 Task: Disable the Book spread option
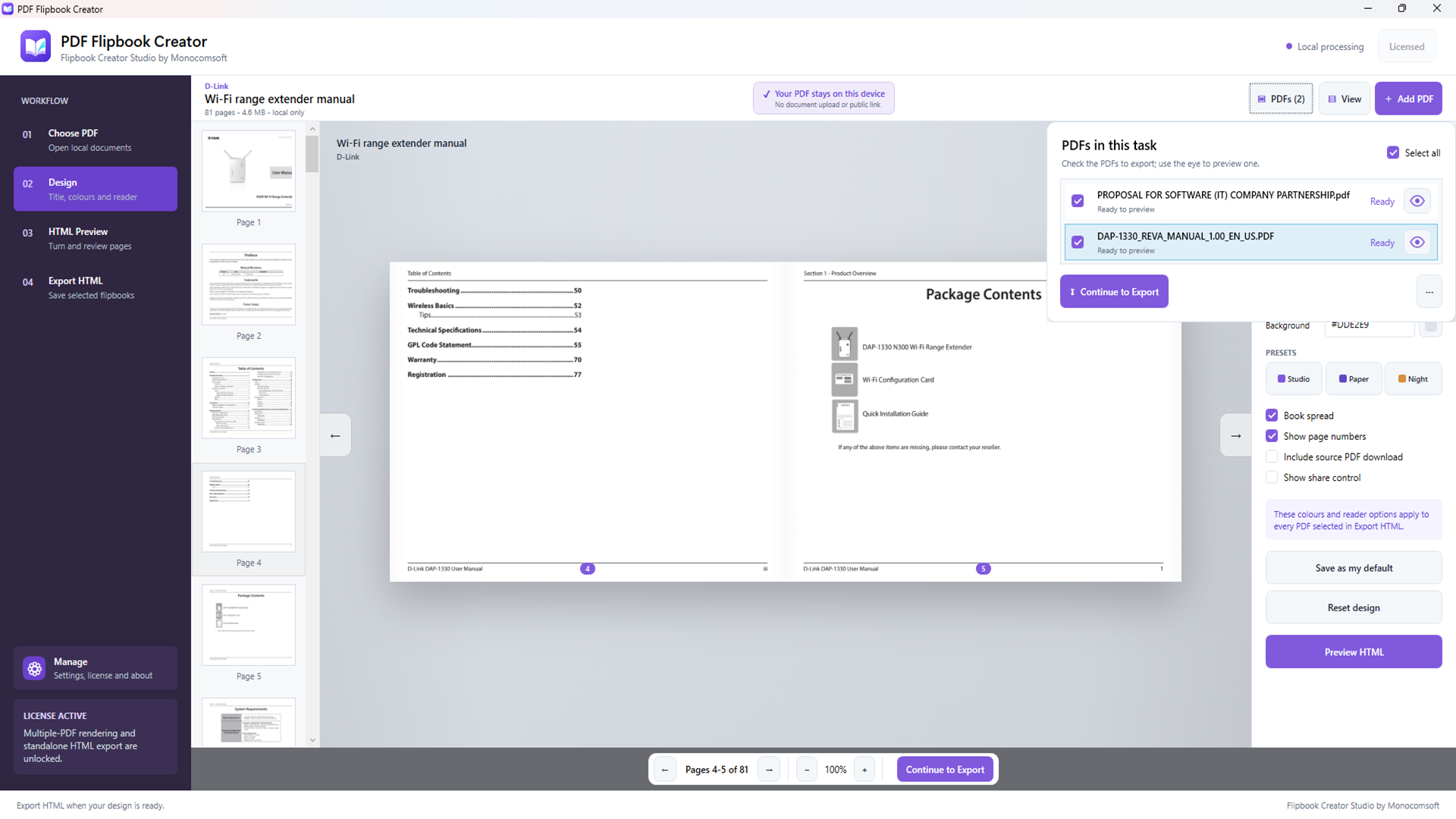[x=1272, y=416]
